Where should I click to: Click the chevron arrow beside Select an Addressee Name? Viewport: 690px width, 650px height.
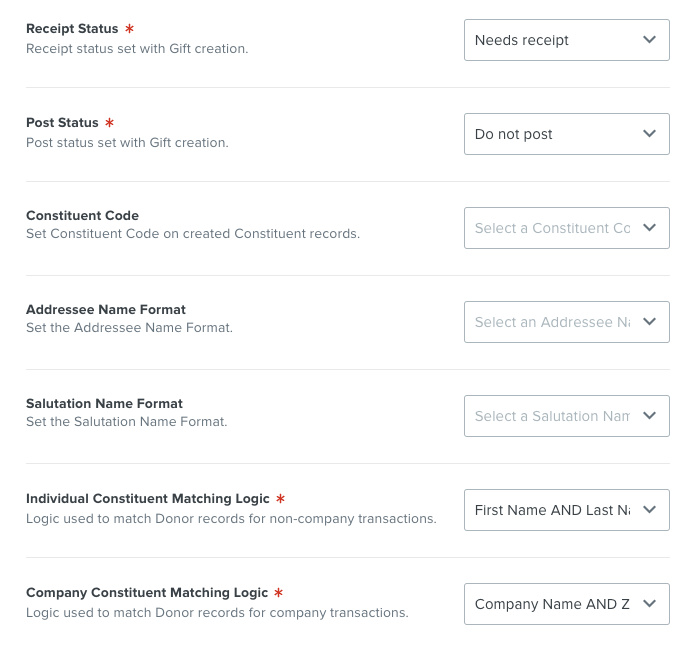pyautogui.click(x=650, y=321)
